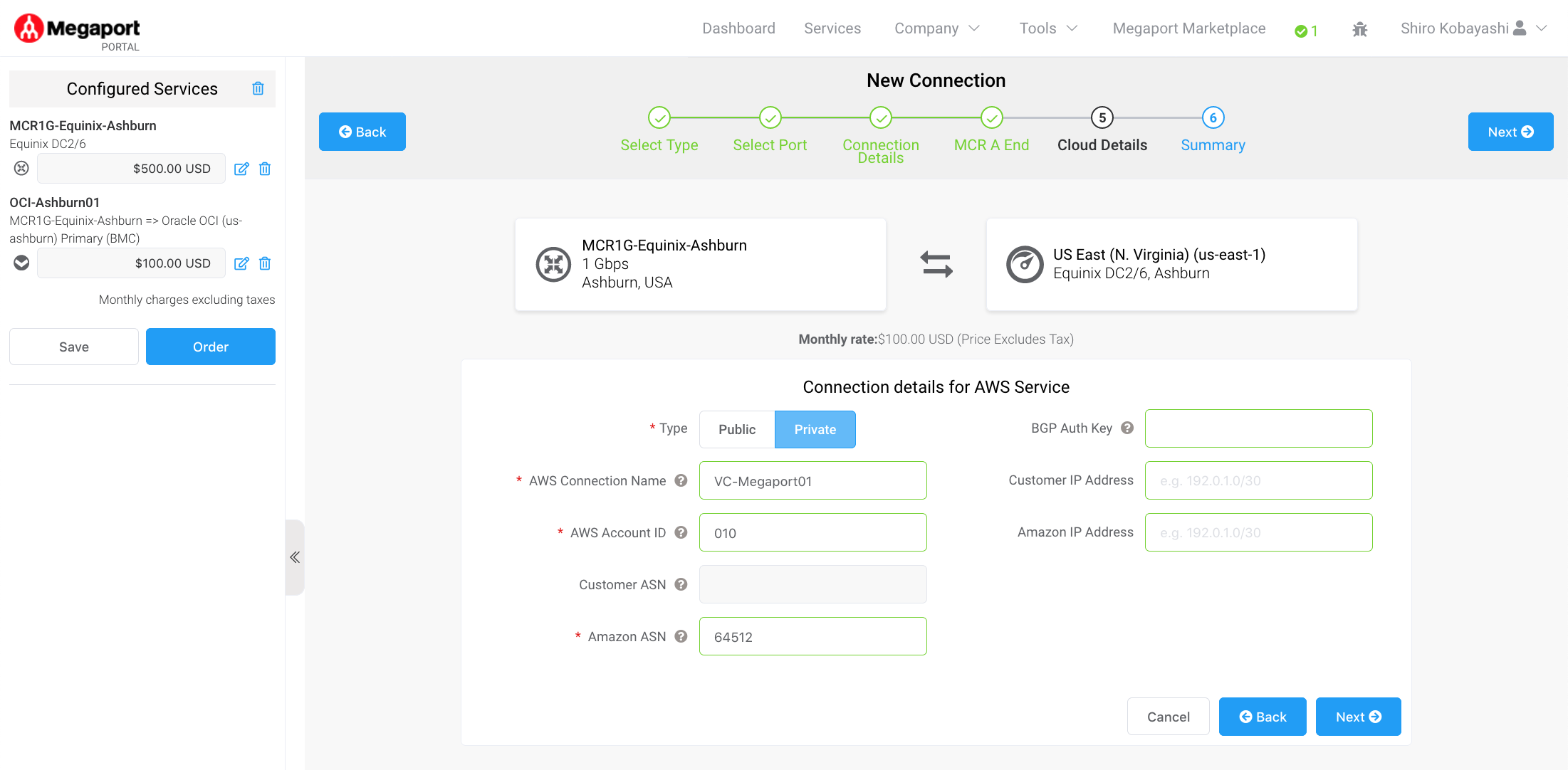Show help for Amazon ASN

681,636
